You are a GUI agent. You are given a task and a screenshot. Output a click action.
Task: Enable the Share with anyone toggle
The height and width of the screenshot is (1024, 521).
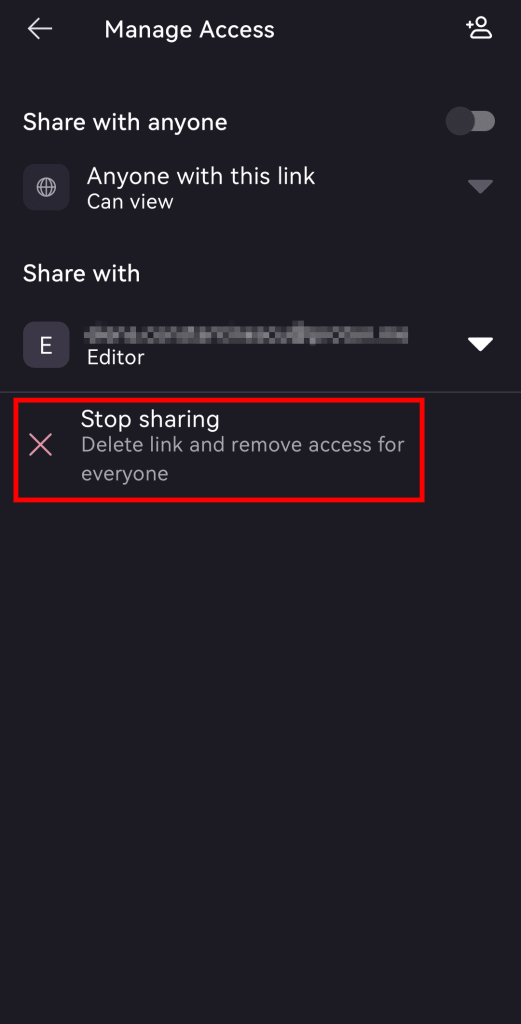(x=471, y=121)
